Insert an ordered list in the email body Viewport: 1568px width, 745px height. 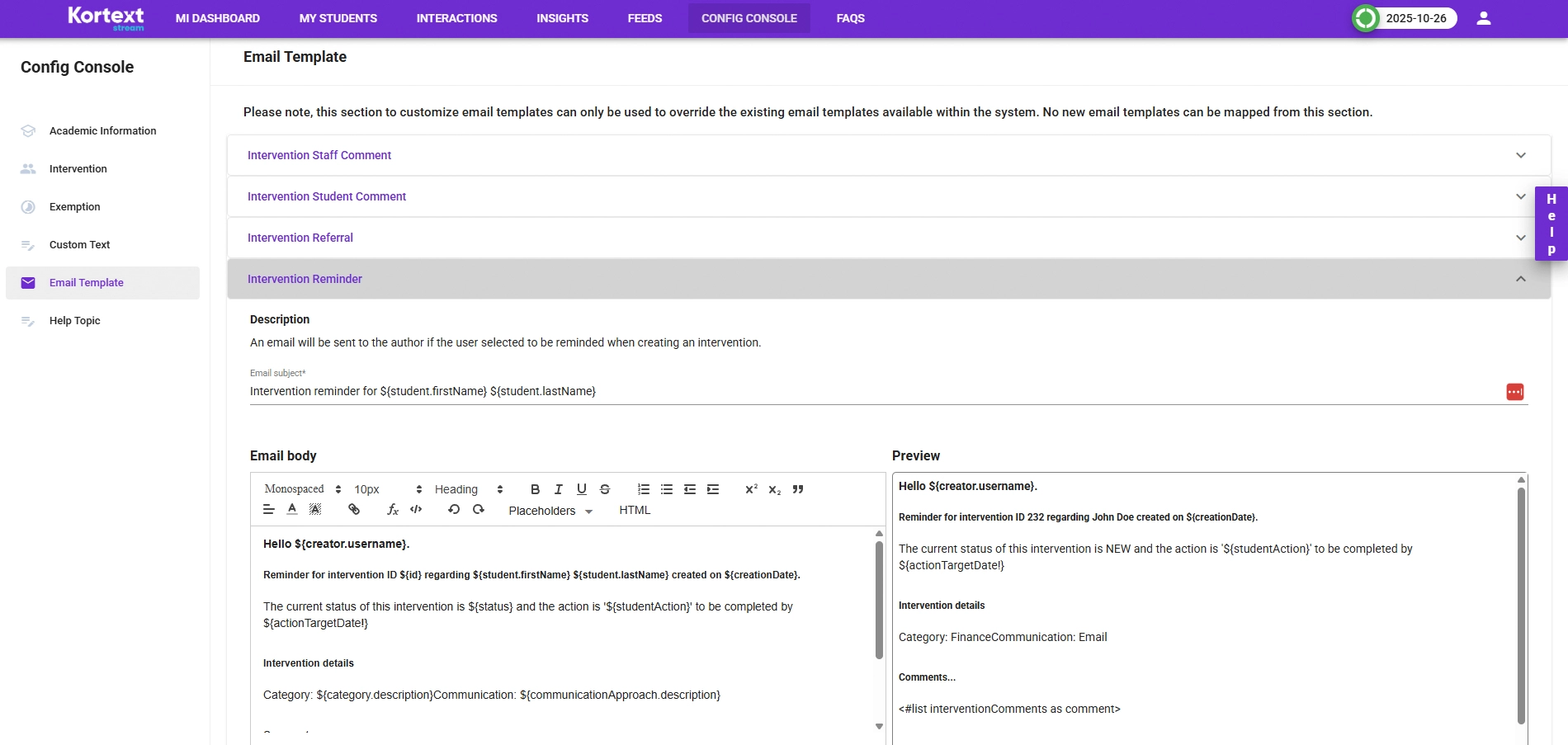pyautogui.click(x=643, y=489)
